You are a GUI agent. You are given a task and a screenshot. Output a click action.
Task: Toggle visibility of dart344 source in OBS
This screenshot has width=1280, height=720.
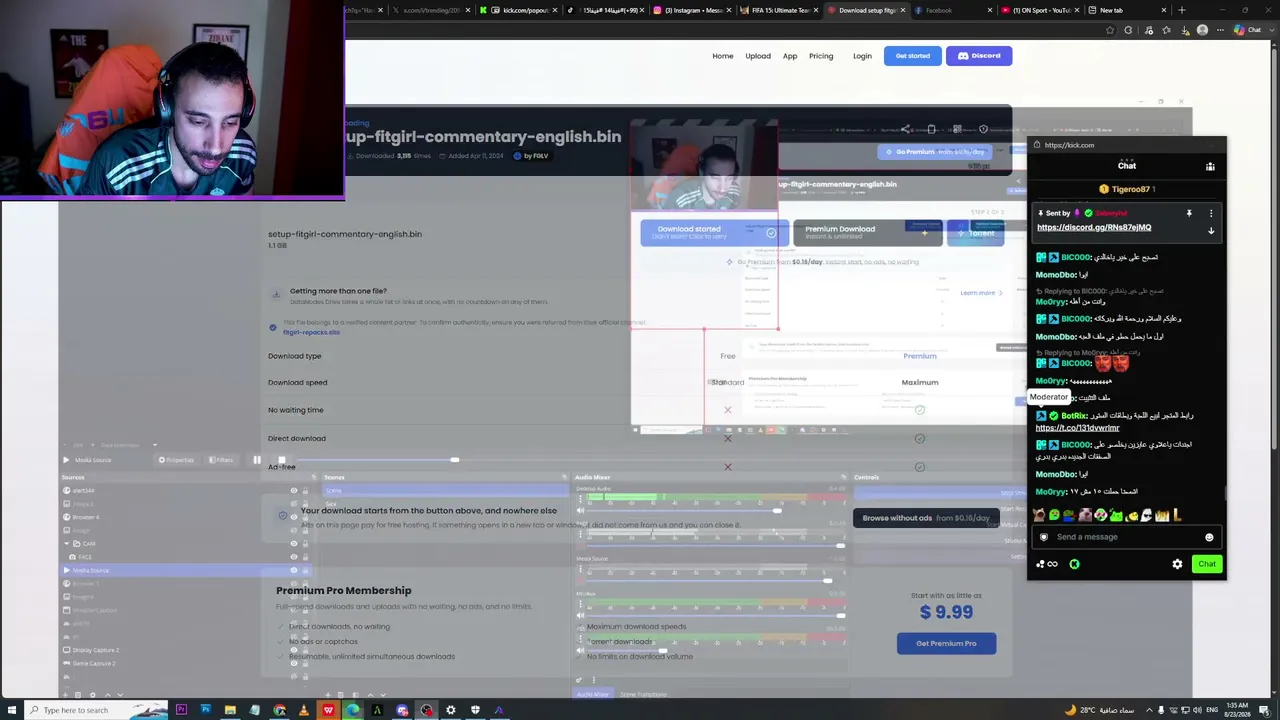(294, 491)
